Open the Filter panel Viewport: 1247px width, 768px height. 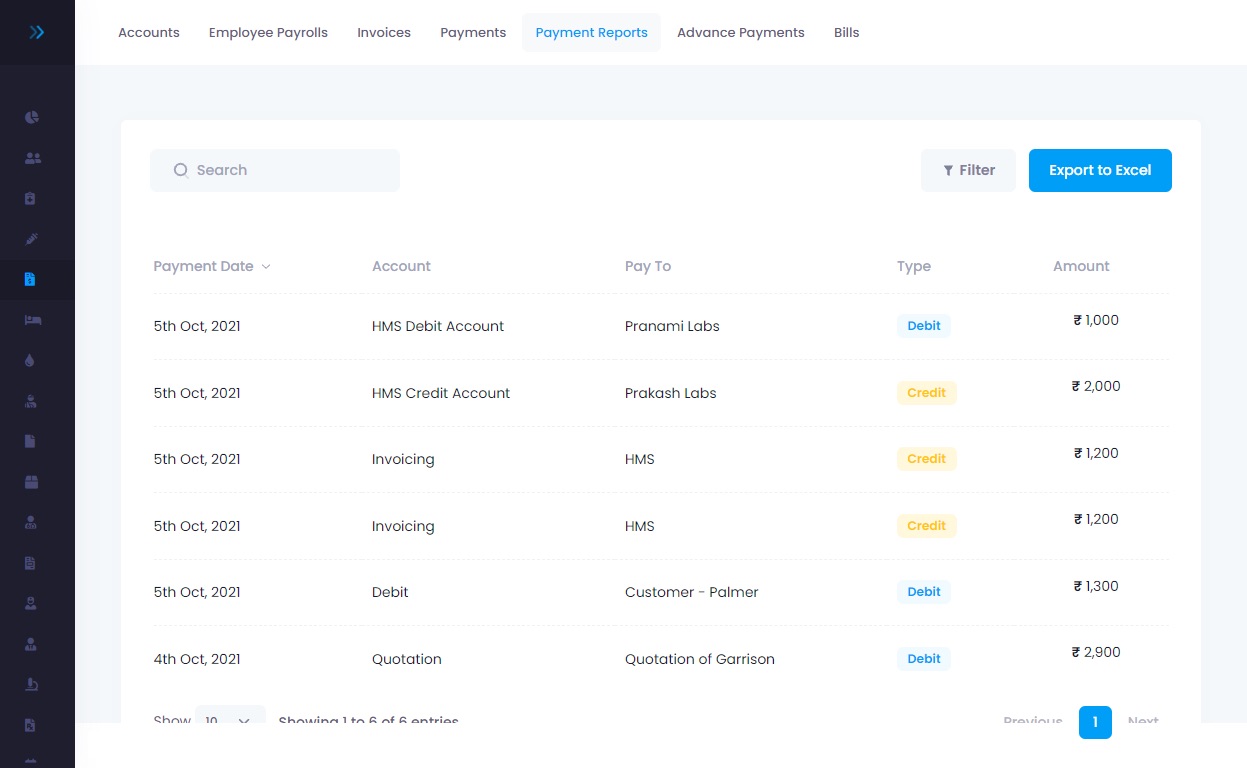coord(968,170)
